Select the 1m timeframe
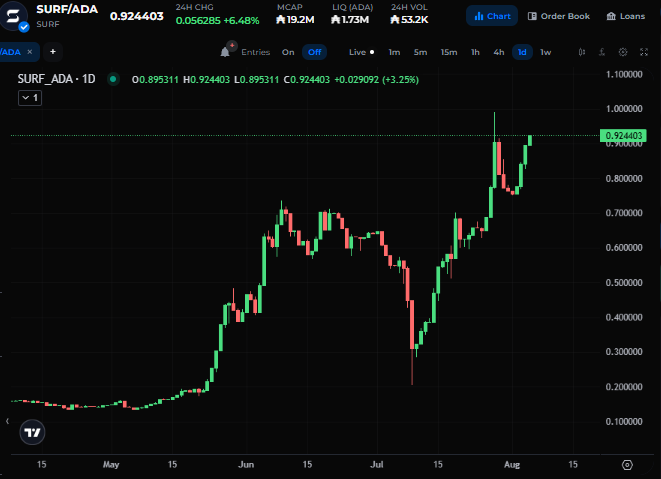Image resolution: width=661 pixels, height=479 pixels. (x=394, y=52)
